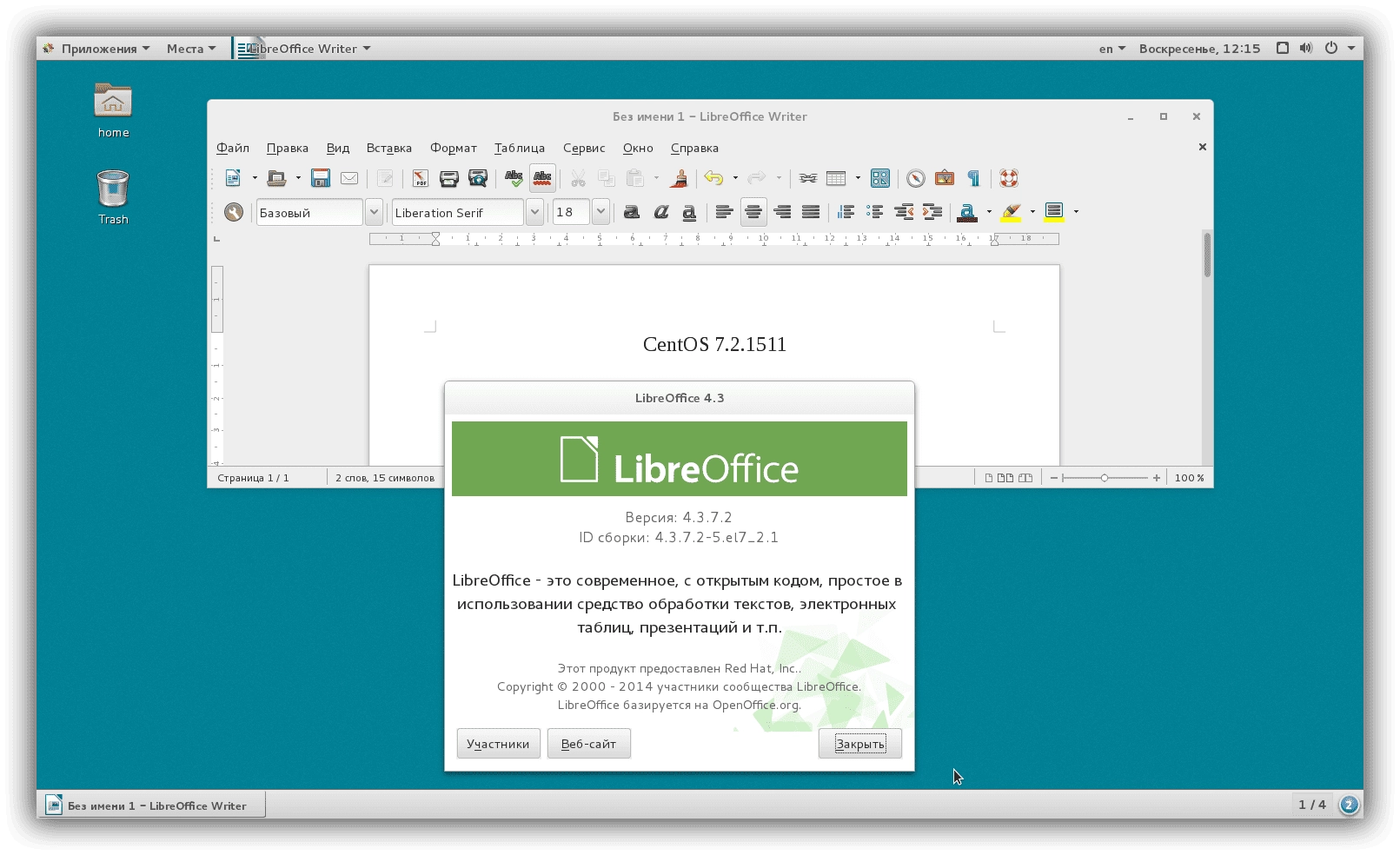
Task: Click the font color icon
Action: [967, 212]
